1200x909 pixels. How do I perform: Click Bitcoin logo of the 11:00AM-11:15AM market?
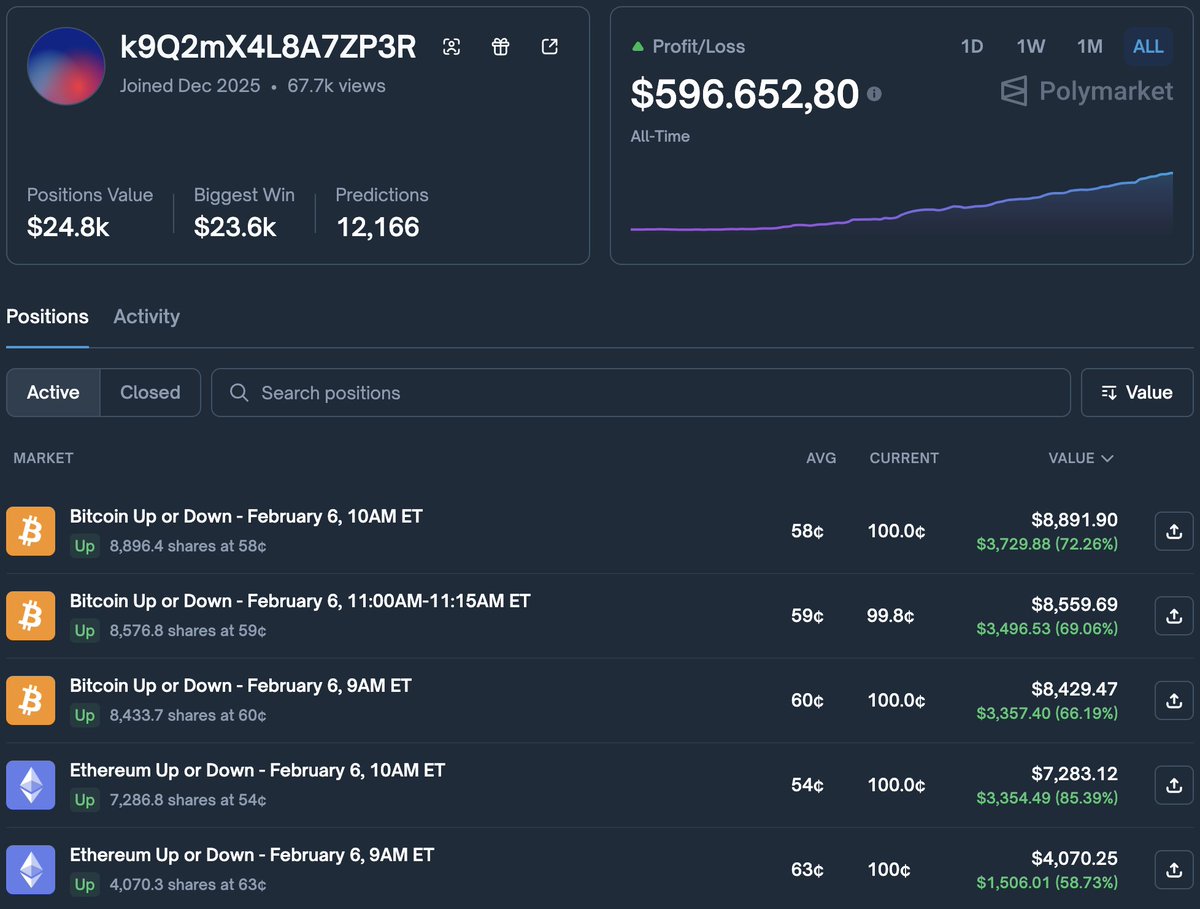[x=31, y=616]
